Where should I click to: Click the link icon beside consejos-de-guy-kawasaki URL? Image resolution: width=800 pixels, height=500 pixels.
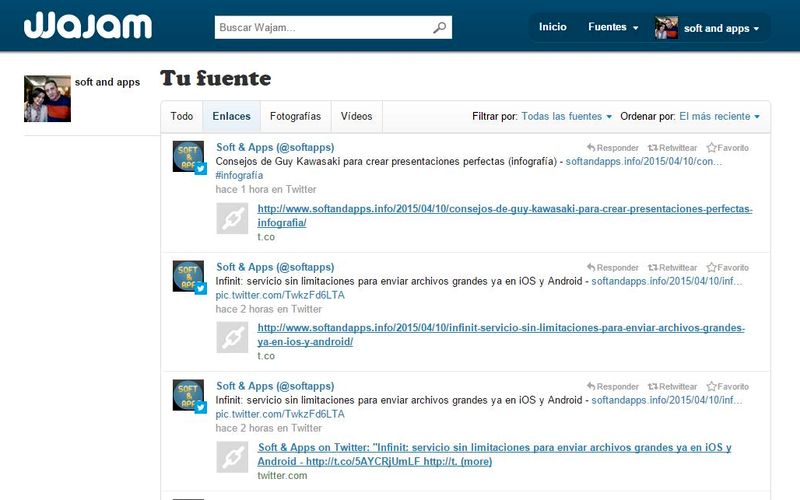[232, 218]
